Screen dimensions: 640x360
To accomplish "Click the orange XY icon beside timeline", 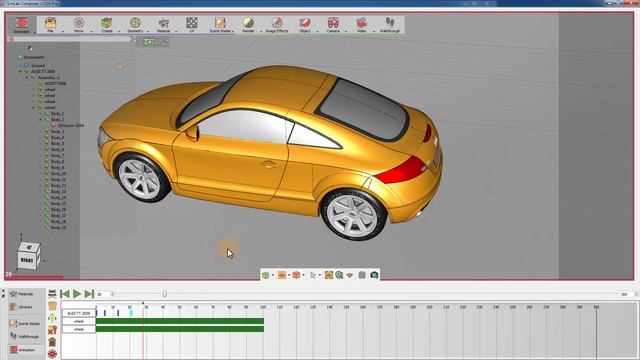I will [52, 330].
